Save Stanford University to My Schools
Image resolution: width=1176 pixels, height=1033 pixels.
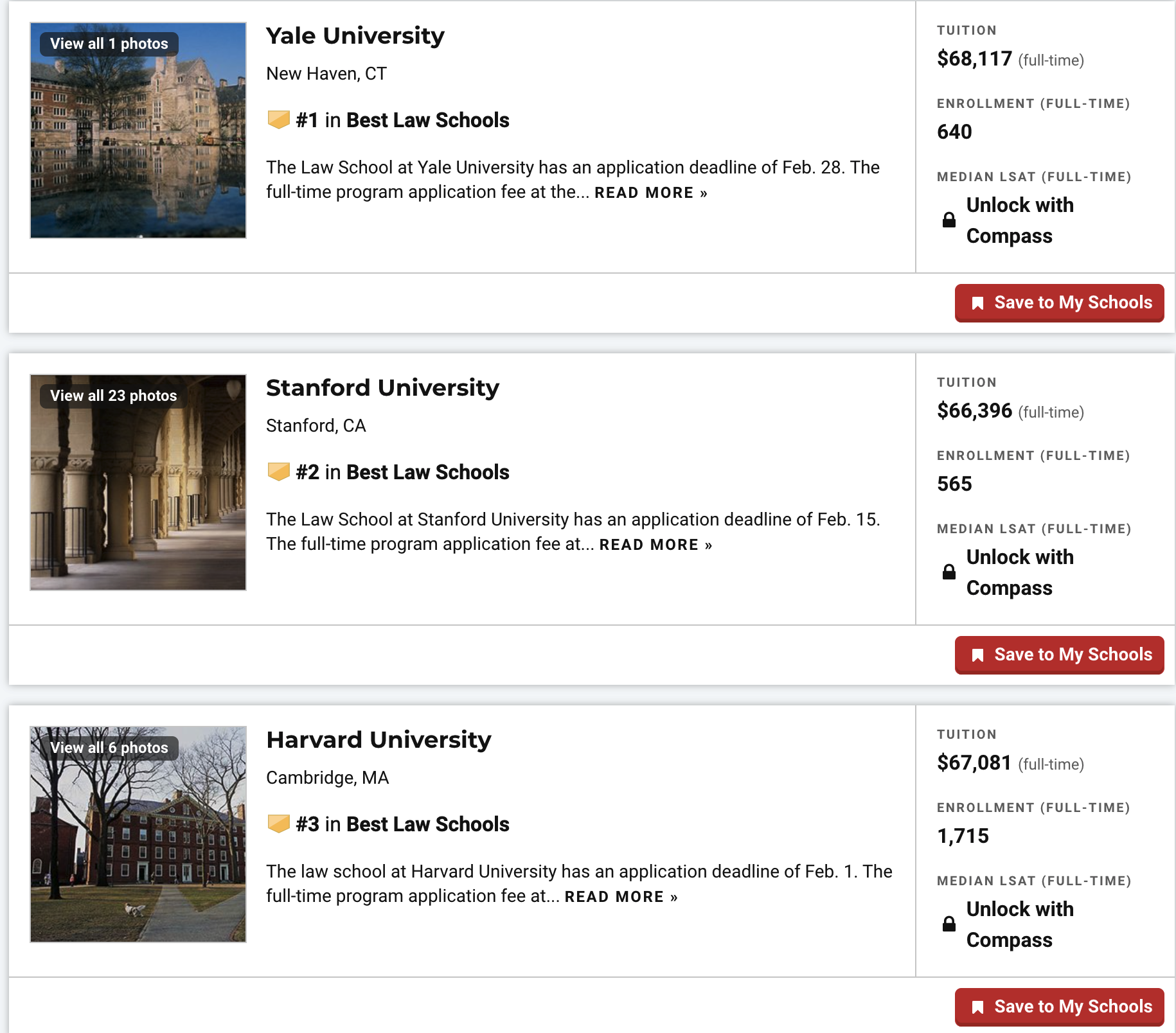(x=1059, y=655)
